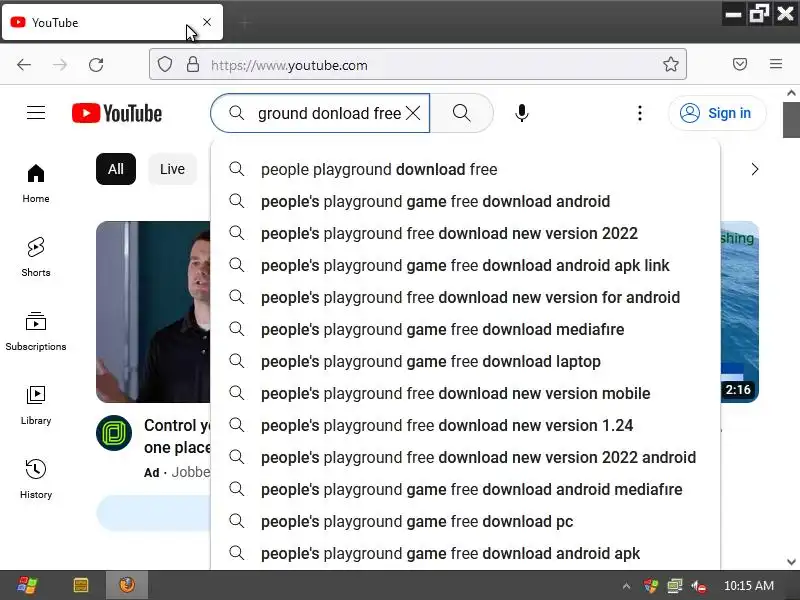The height and width of the screenshot is (600, 800).
Task: Click the security shield tray icon
Action: 651,586
